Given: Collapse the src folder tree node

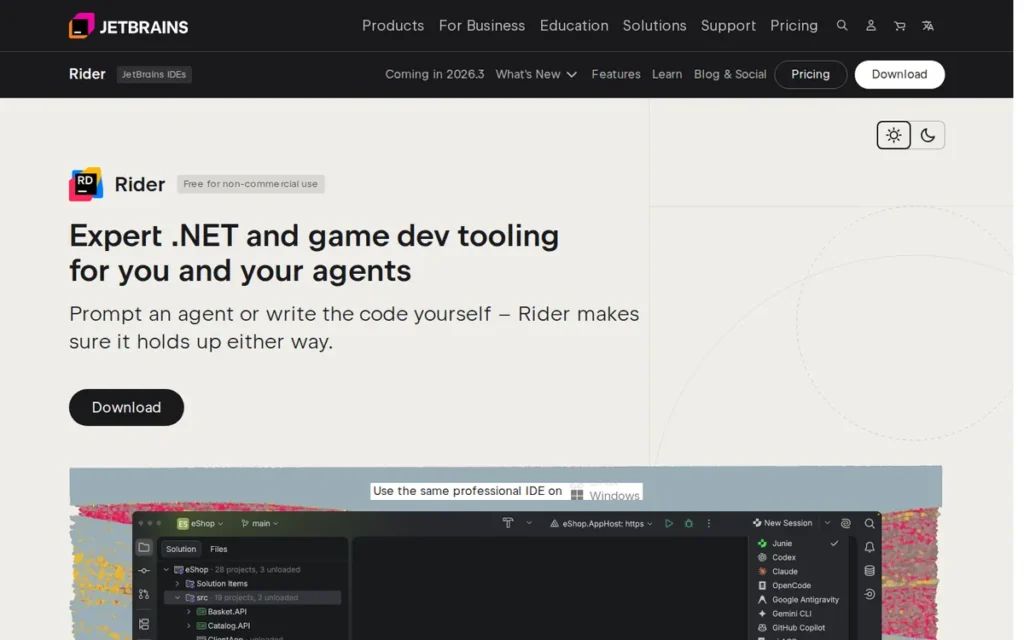Looking at the screenshot, I should pyautogui.click(x=177, y=598).
